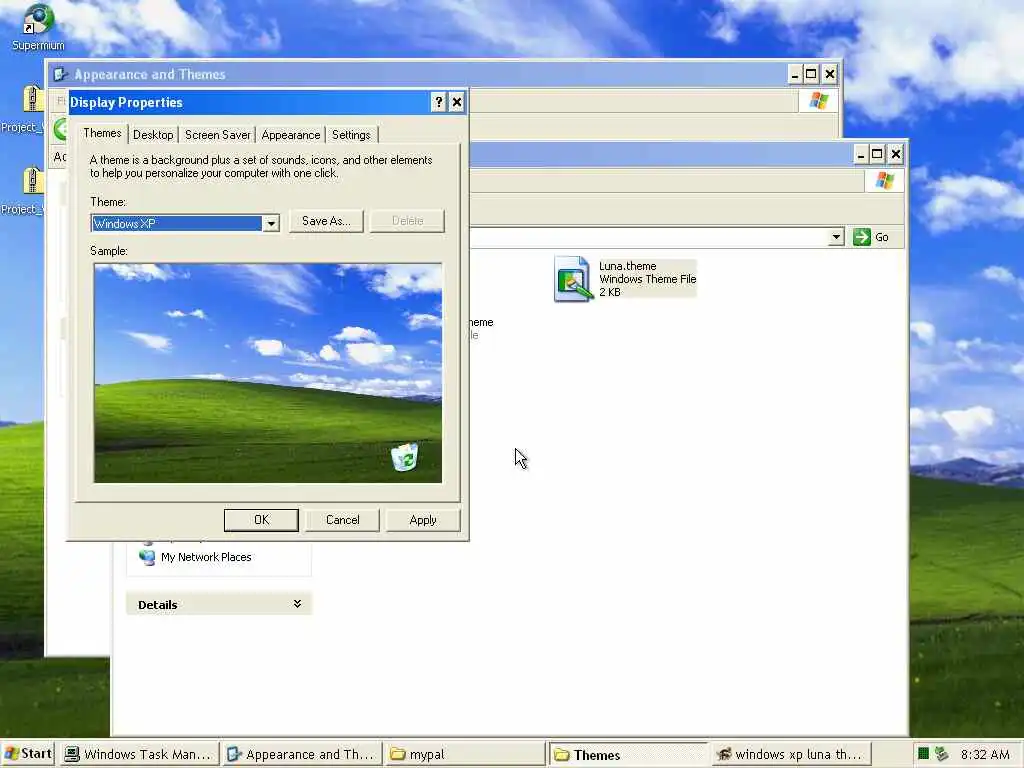Open the Supermium desktop shortcut
1024x768 pixels.
(37, 27)
